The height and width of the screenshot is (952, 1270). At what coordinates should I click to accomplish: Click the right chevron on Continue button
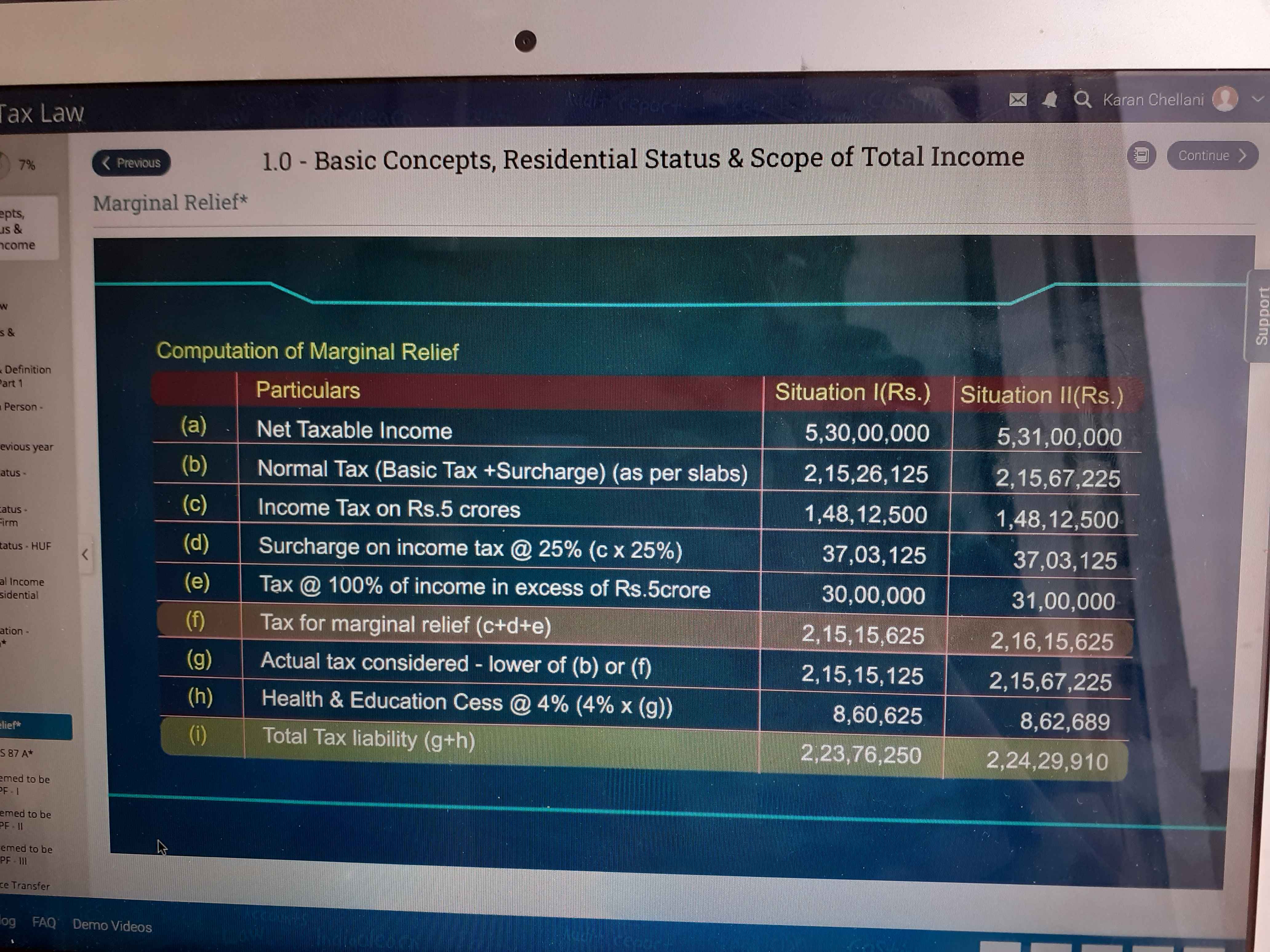1242,155
